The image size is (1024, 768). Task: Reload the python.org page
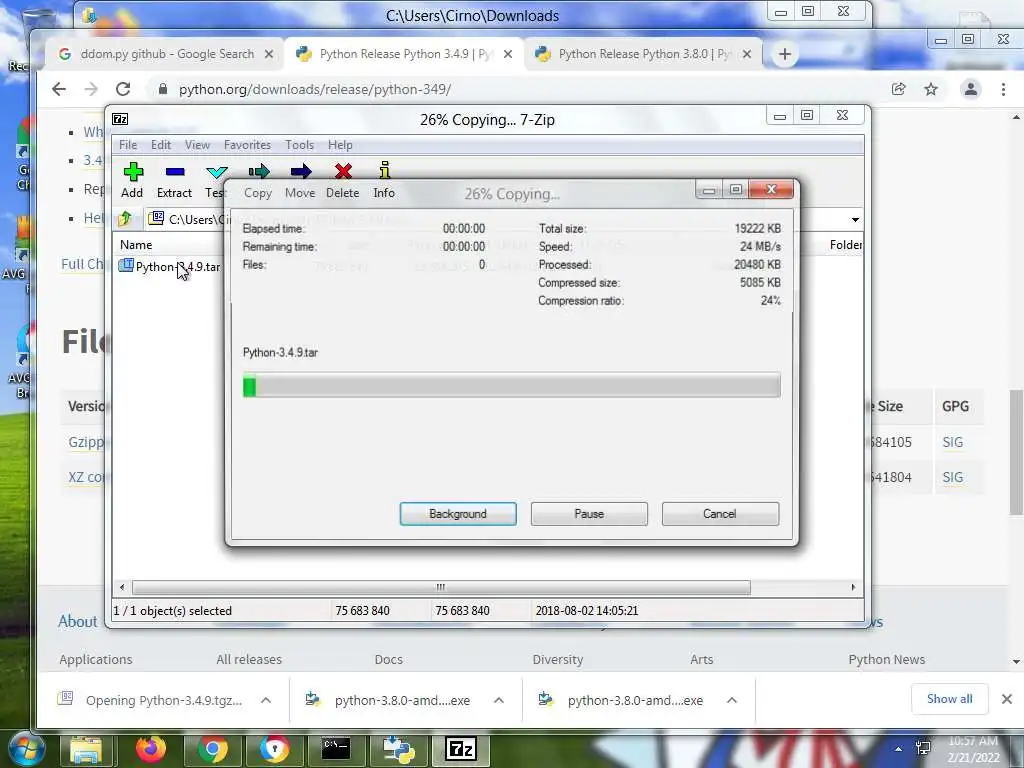pos(123,89)
